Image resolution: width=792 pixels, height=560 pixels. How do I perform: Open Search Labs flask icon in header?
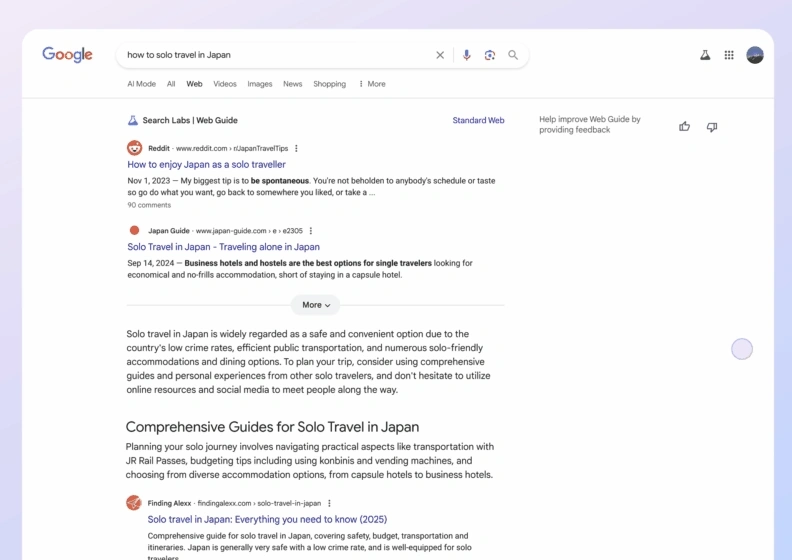(x=705, y=55)
